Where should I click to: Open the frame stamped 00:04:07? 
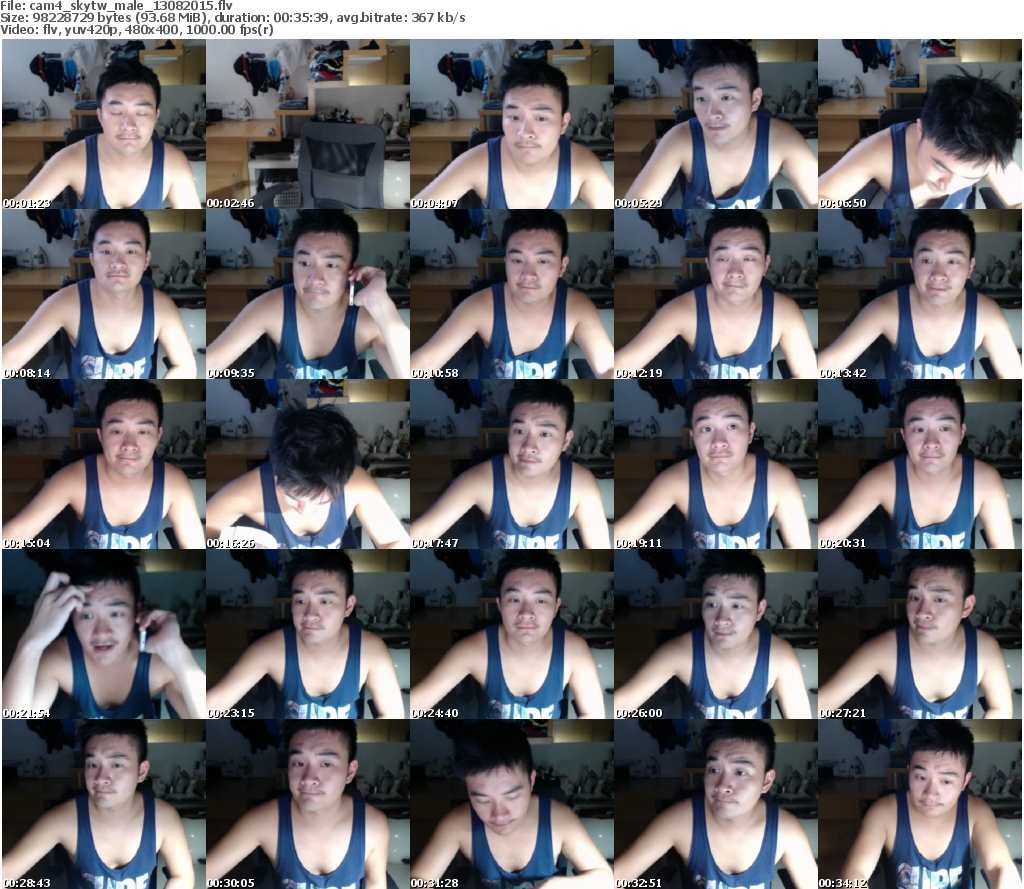tap(511, 124)
